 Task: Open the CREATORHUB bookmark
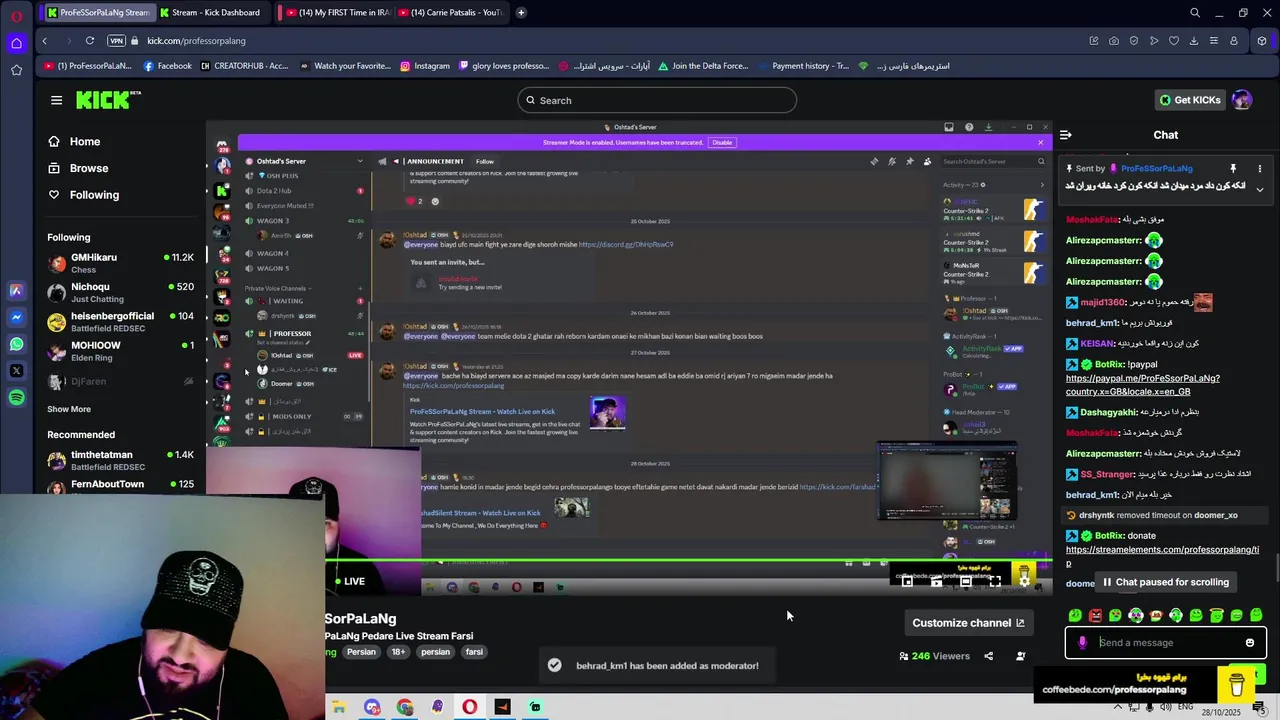(245, 66)
